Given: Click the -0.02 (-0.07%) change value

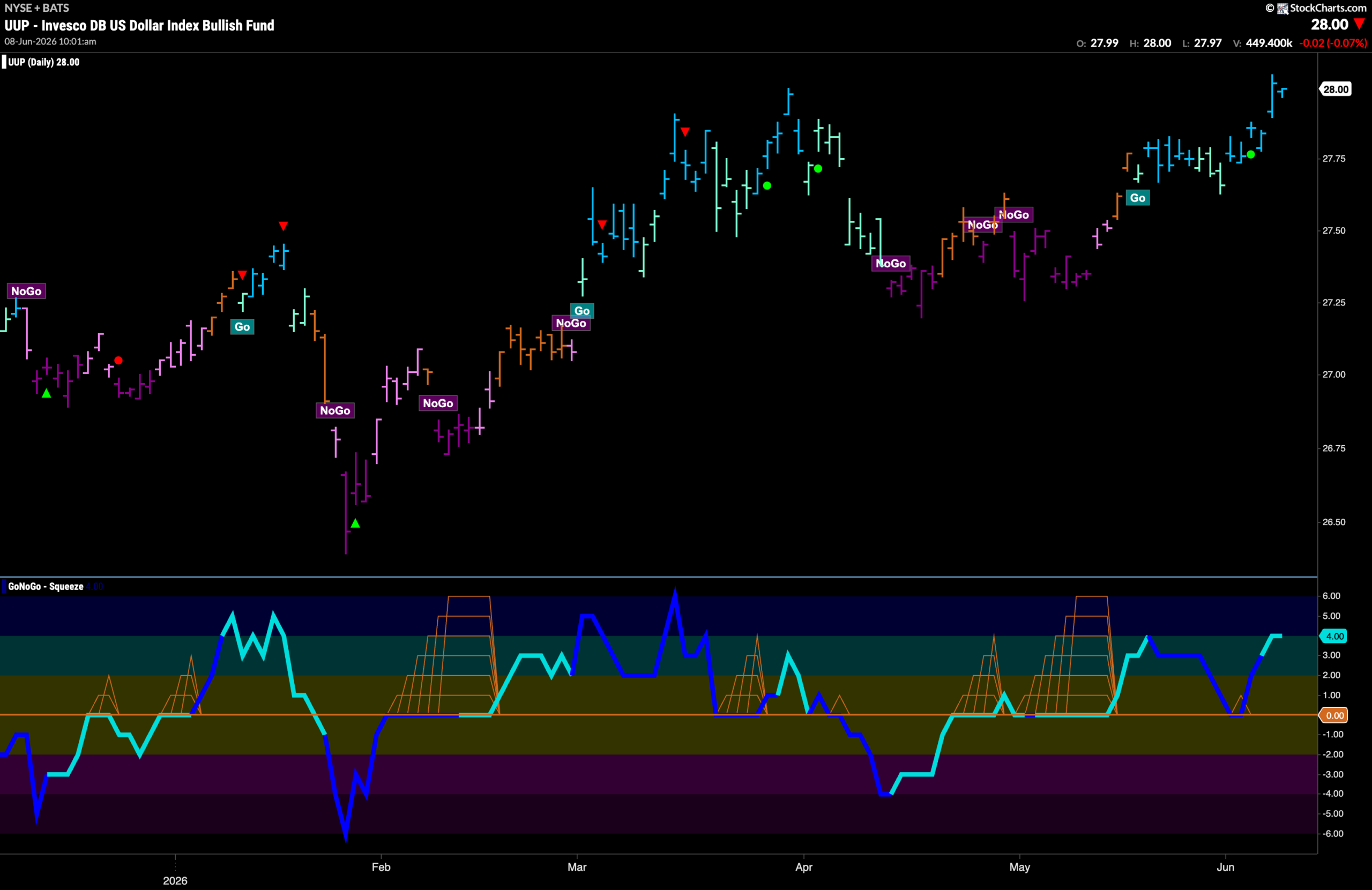Looking at the screenshot, I should pyautogui.click(x=1333, y=43).
